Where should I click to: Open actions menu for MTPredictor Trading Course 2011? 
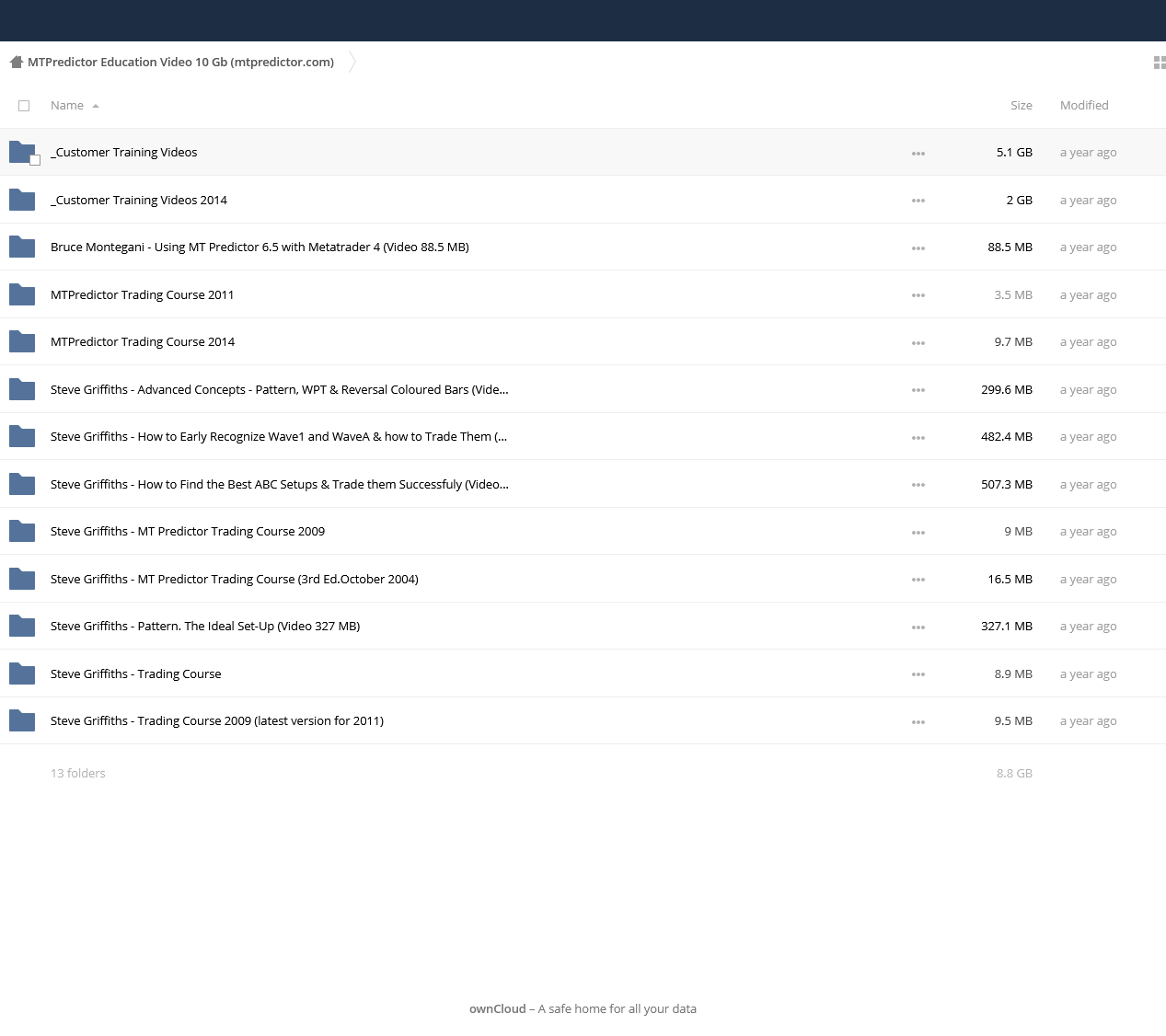click(x=918, y=295)
